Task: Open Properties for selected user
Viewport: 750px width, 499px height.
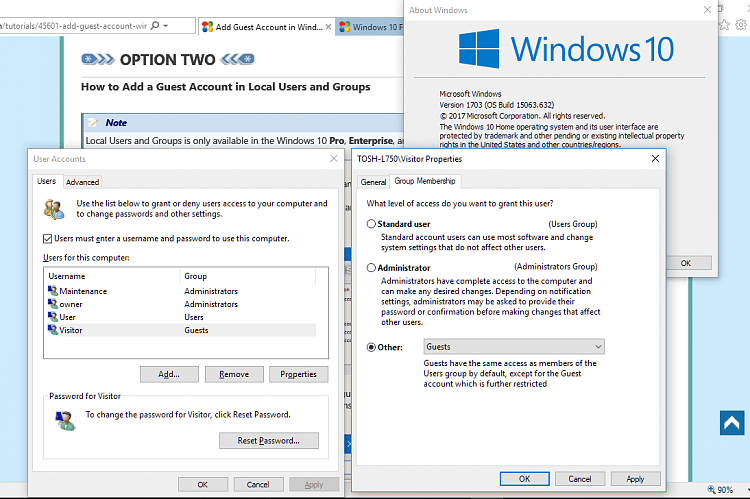Action: coord(298,375)
